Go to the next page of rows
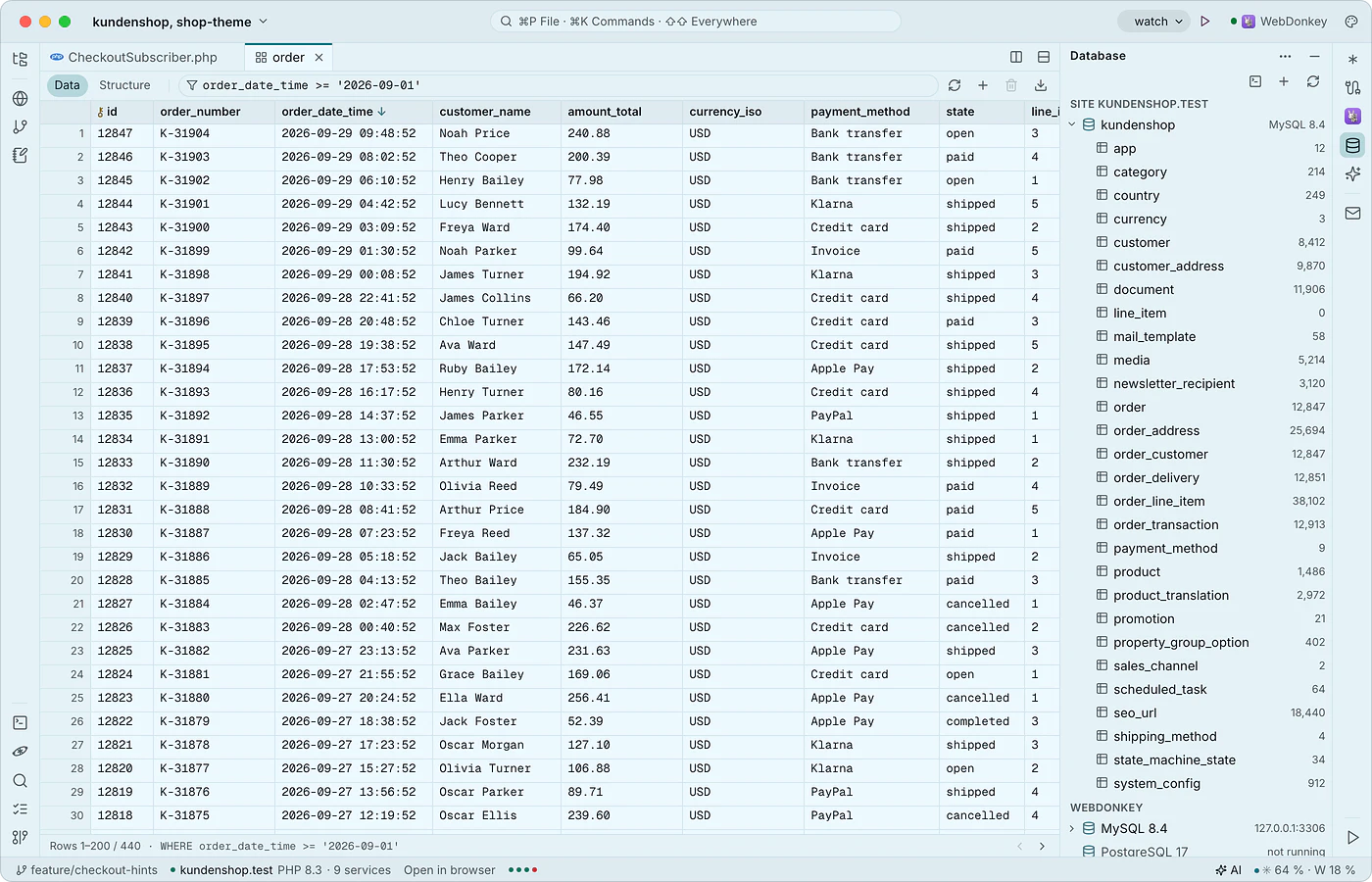Viewport: 1372px width, 882px height. tap(1042, 846)
